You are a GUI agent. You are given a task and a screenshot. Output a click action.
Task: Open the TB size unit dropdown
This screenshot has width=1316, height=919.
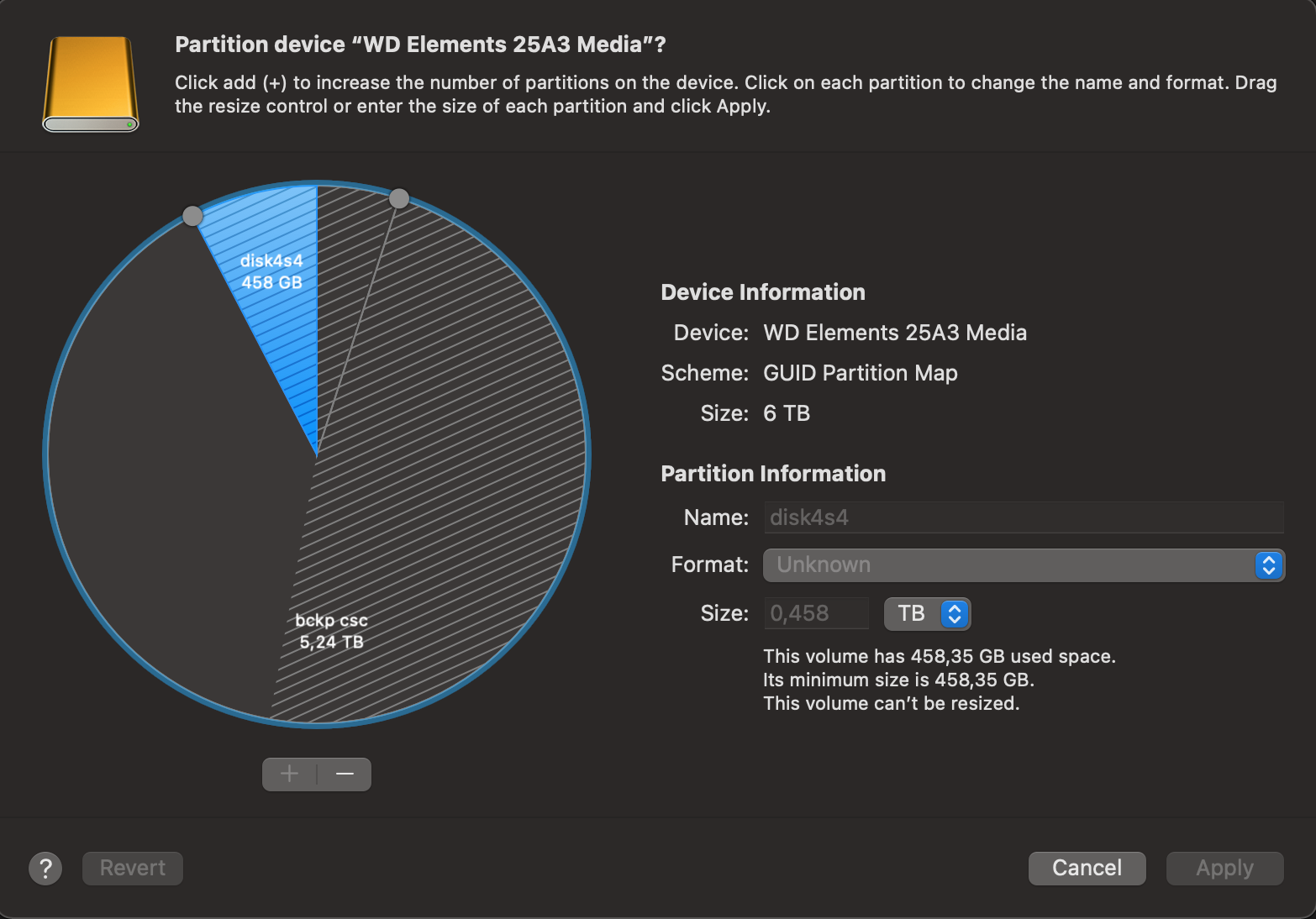click(x=927, y=613)
